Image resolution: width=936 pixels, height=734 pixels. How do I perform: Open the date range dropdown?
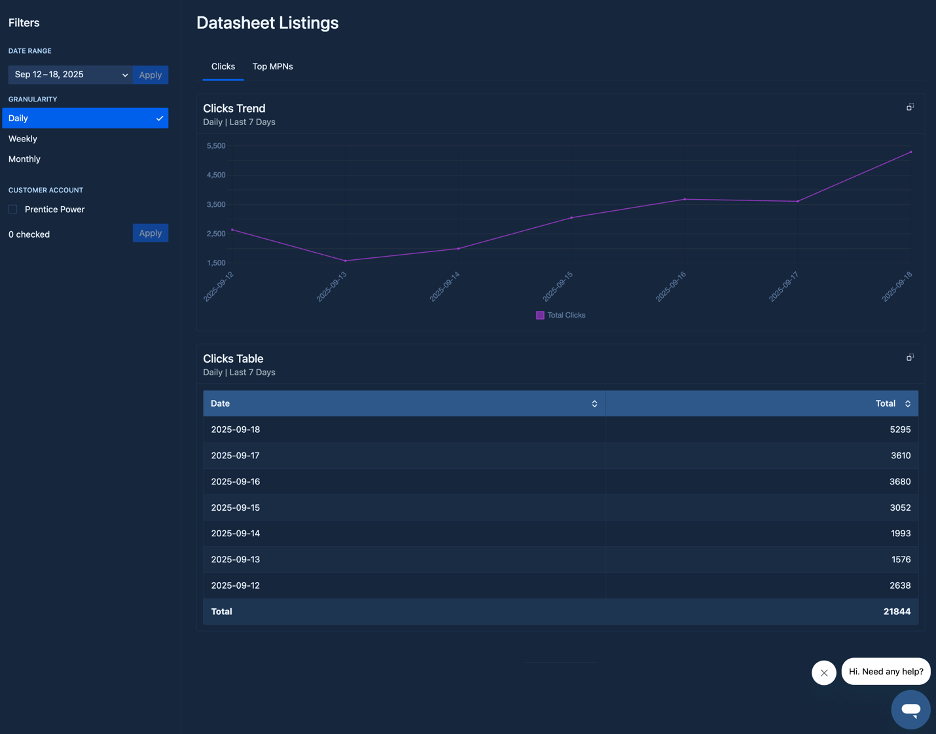pyautogui.click(x=70, y=75)
